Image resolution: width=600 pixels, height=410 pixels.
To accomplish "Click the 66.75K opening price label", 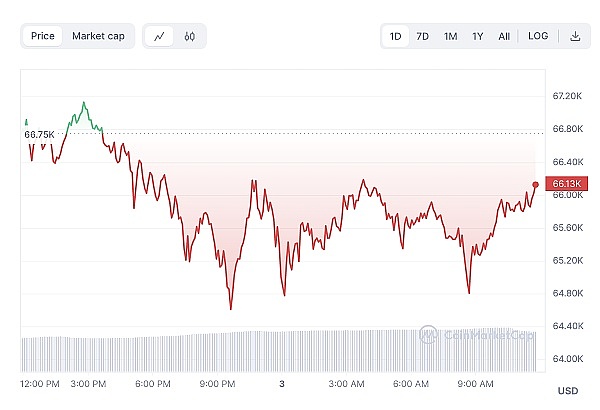I will (x=39, y=134).
